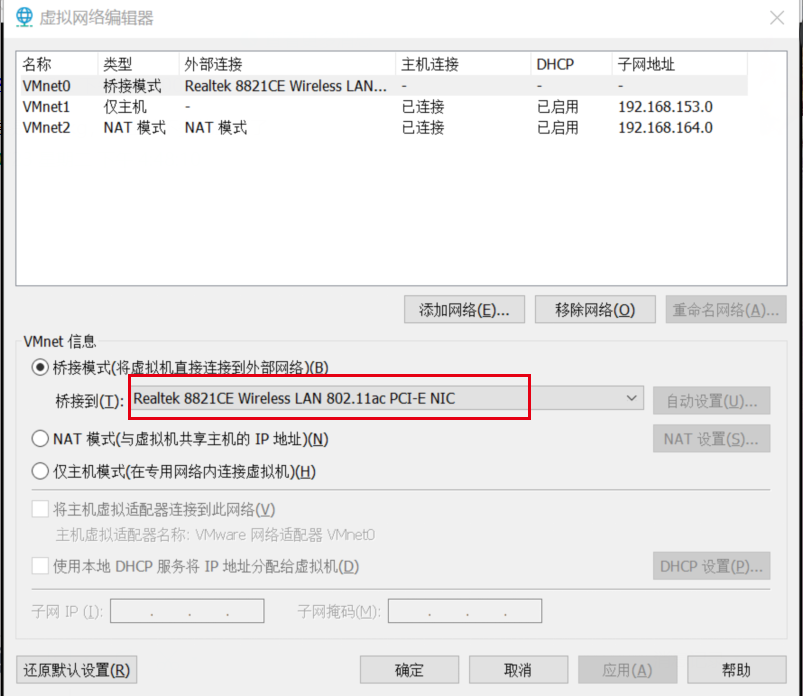Screen dimensions: 803x696
Task: Click 还原默认设置(R) button
Action: tap(76, 670)
